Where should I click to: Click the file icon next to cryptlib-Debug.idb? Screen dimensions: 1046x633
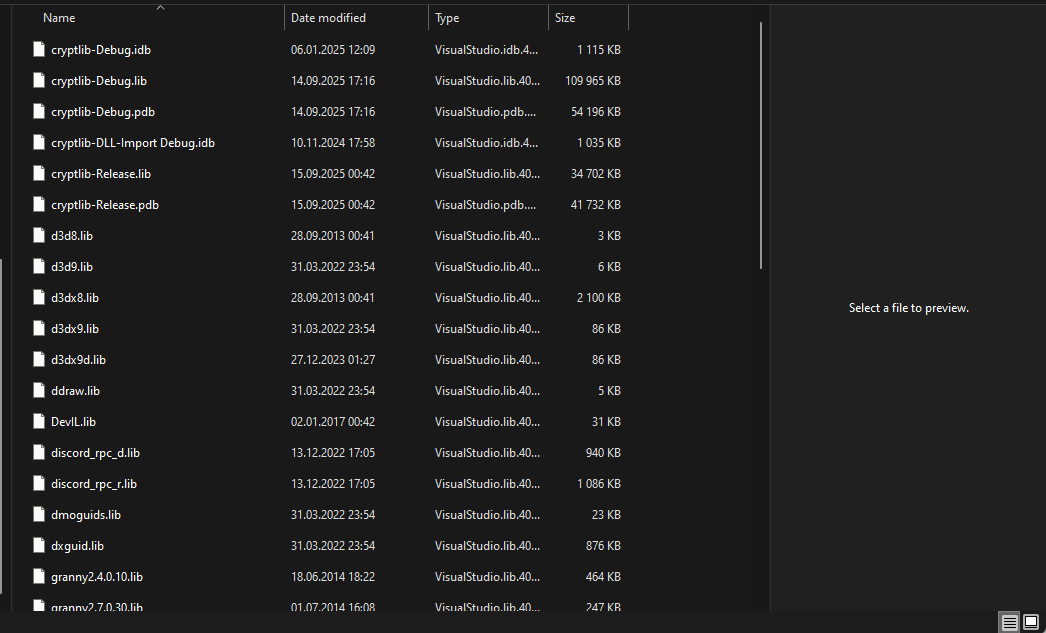[39, 49]
